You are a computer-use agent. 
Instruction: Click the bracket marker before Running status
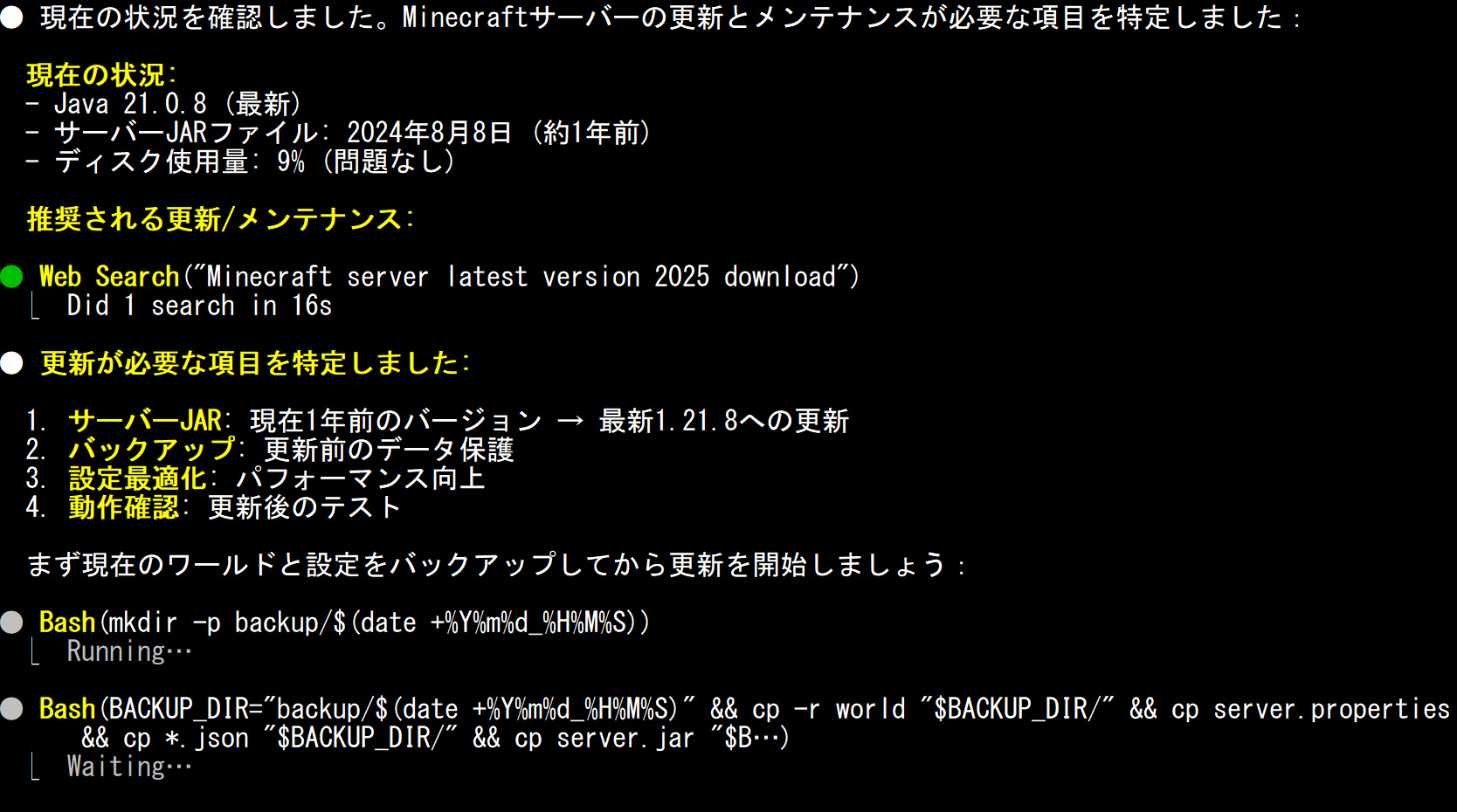(x=35, y=652)
